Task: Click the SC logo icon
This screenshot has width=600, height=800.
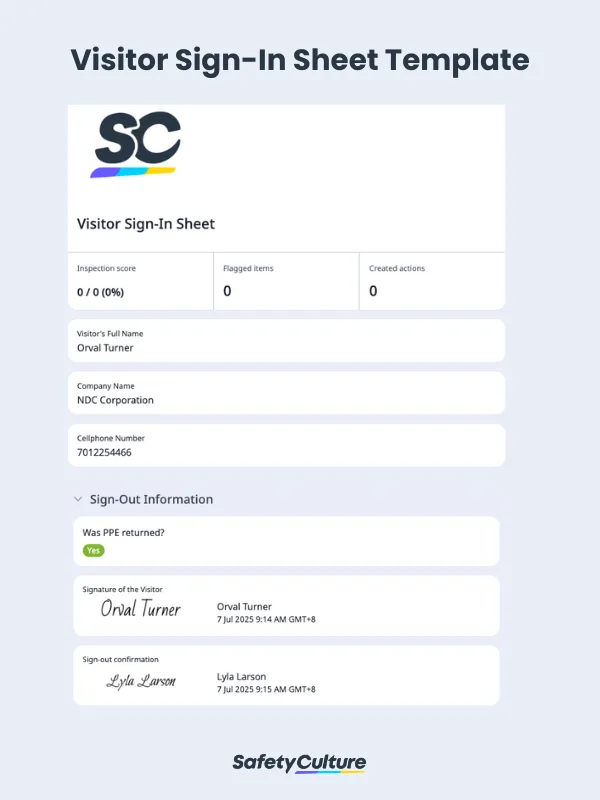Action: coord(136,145)
